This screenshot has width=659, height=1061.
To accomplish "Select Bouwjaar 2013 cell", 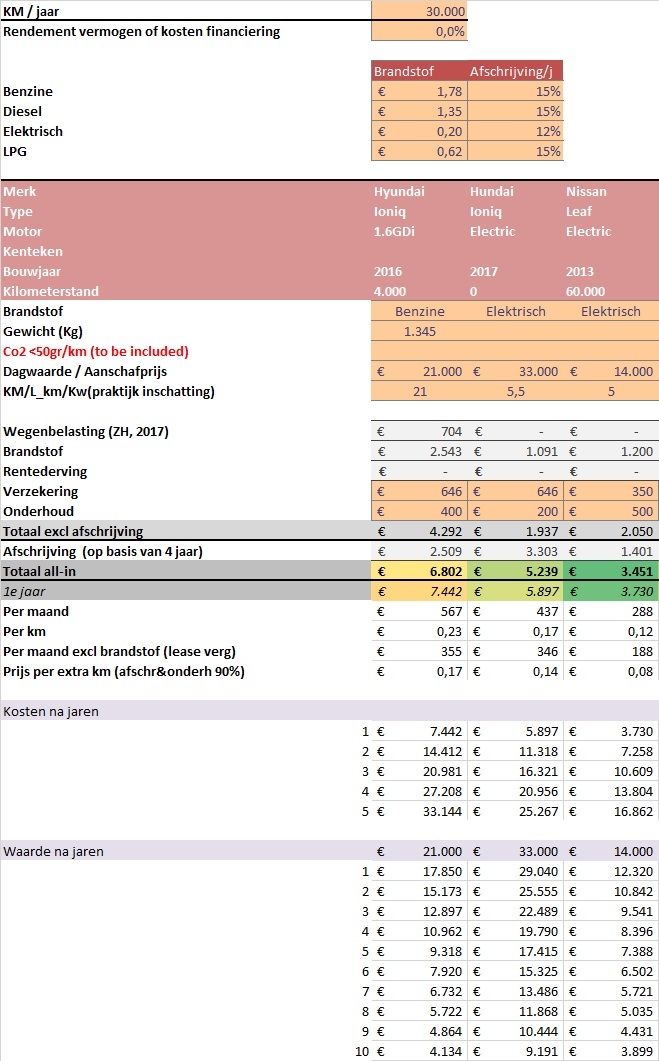I will (611, 271).
